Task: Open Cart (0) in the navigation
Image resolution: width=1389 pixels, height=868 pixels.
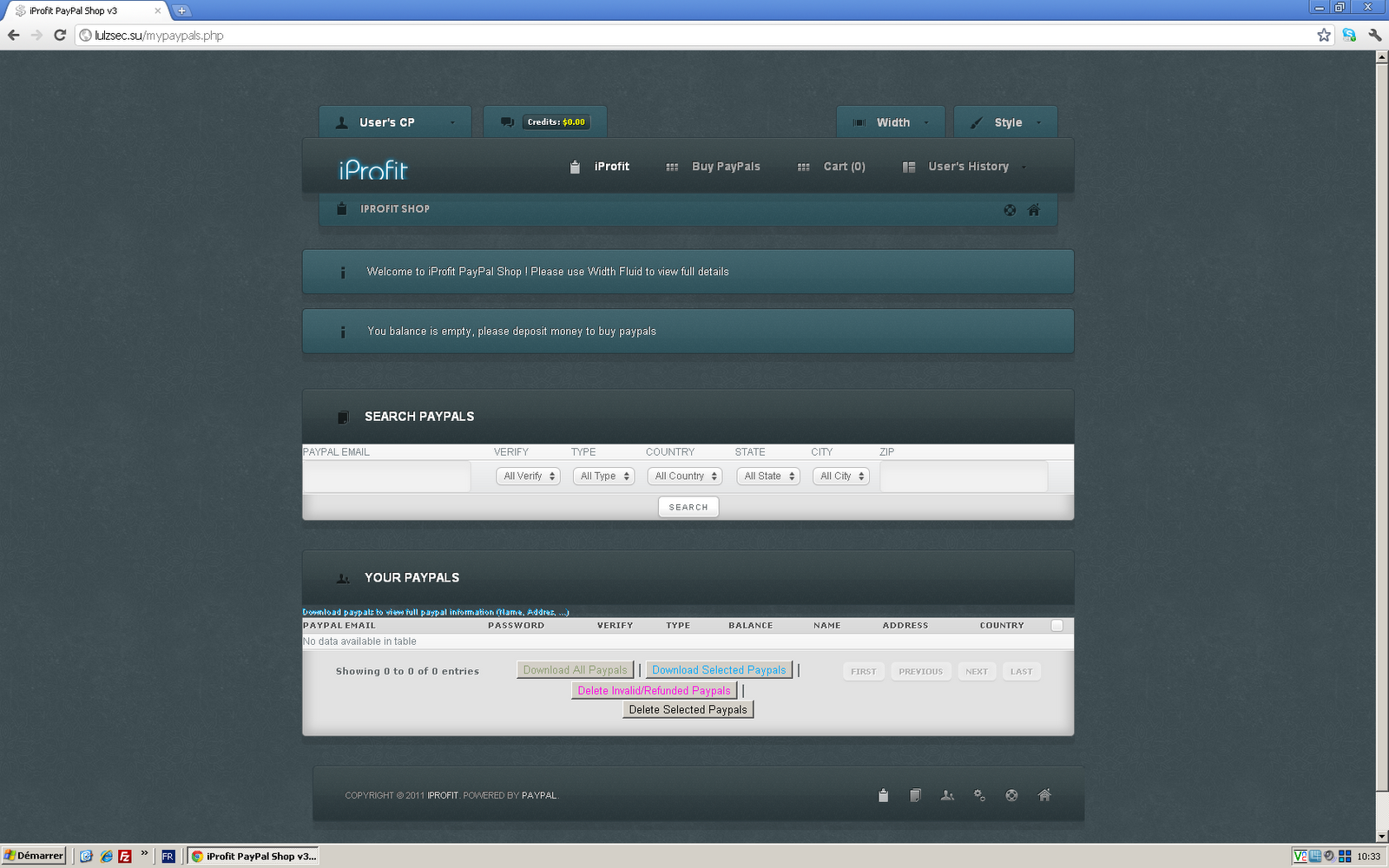Action: (831, 167)
